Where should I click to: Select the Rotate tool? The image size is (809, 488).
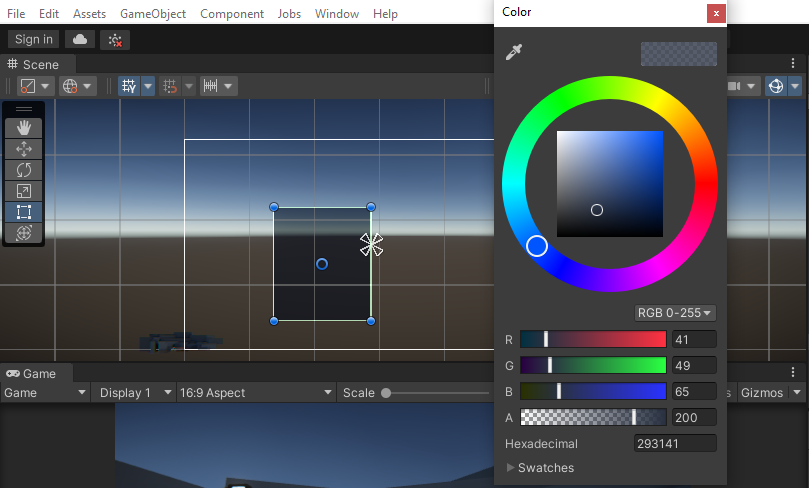tap(24, 169)
